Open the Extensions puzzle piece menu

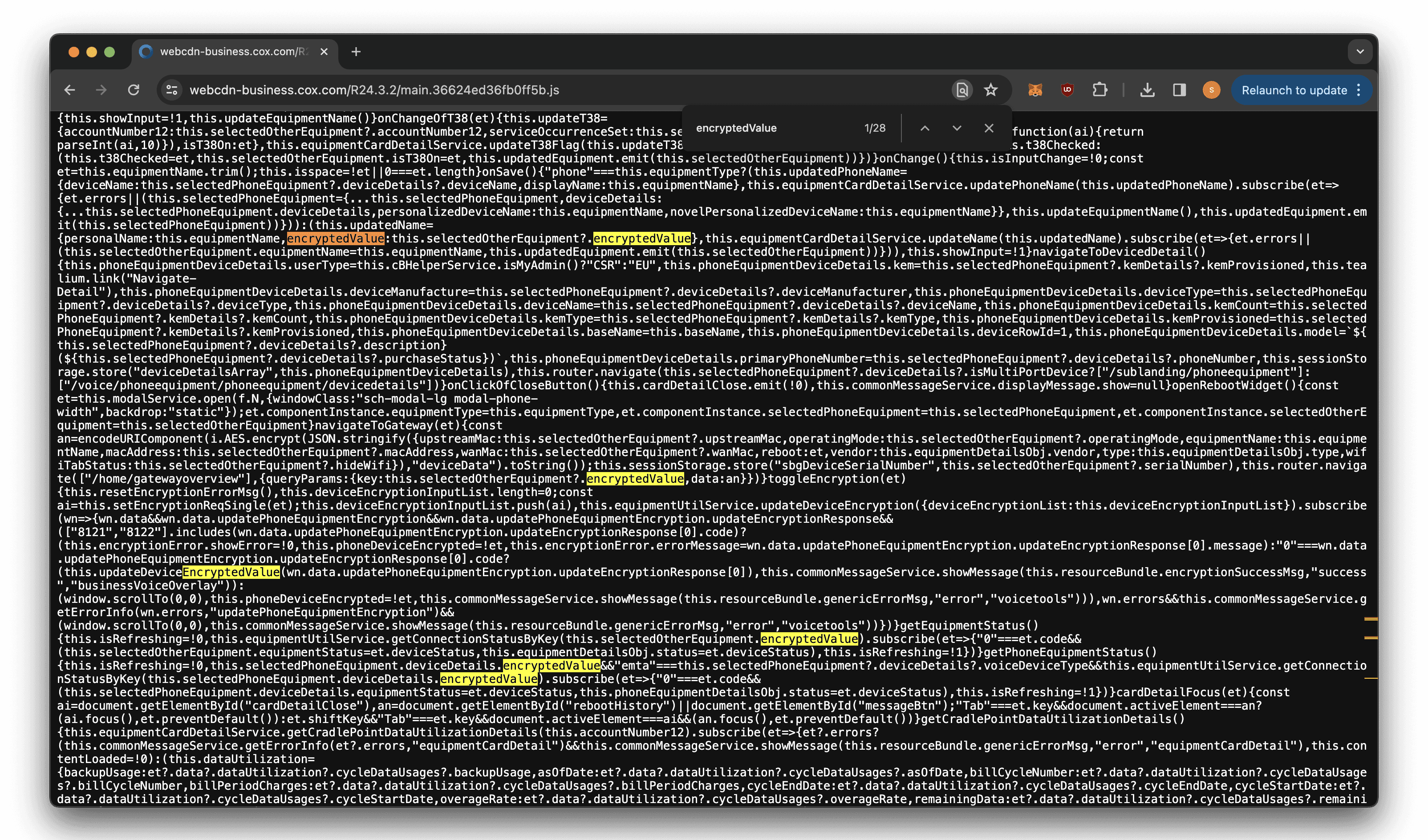pos(1100,90)
